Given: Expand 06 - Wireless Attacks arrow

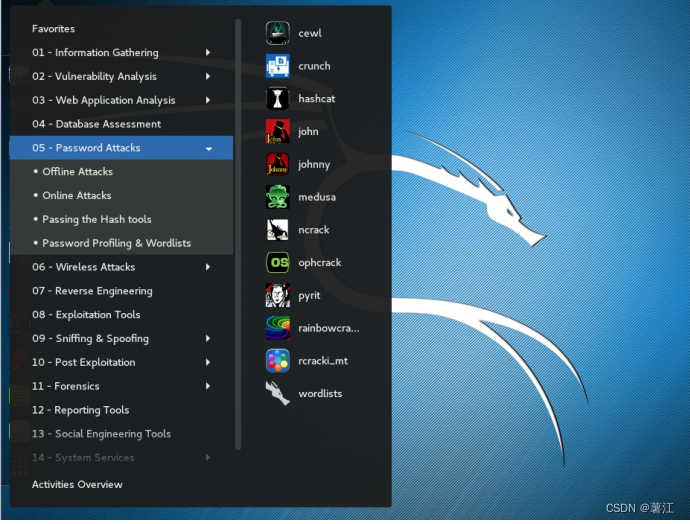Looking at the screenshot, I should point(208,267).
